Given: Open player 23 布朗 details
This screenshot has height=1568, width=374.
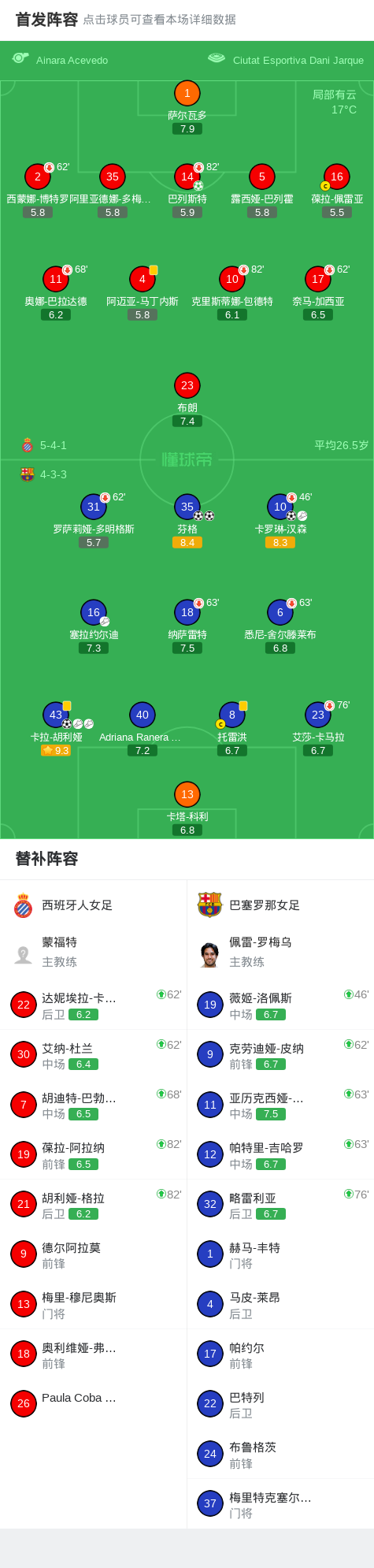Looking at the screenshot, I should [187, 385].
